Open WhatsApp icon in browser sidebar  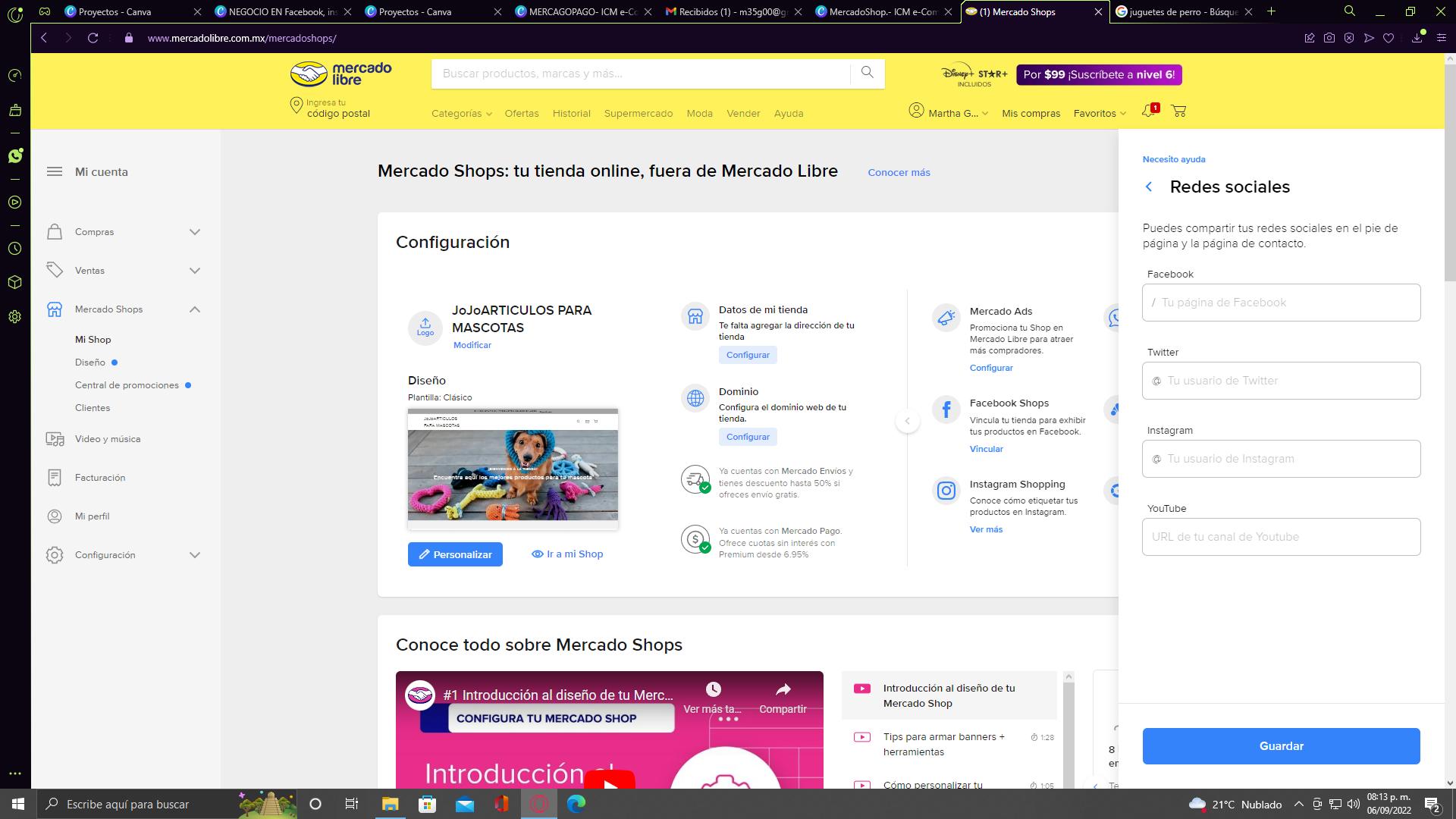[14, 155]
